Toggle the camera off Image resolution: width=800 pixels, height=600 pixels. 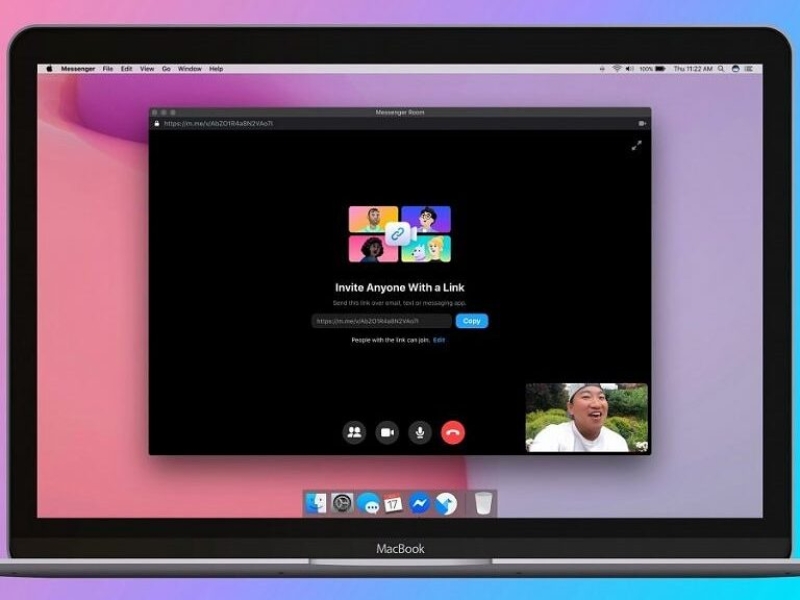pos(387,434)
